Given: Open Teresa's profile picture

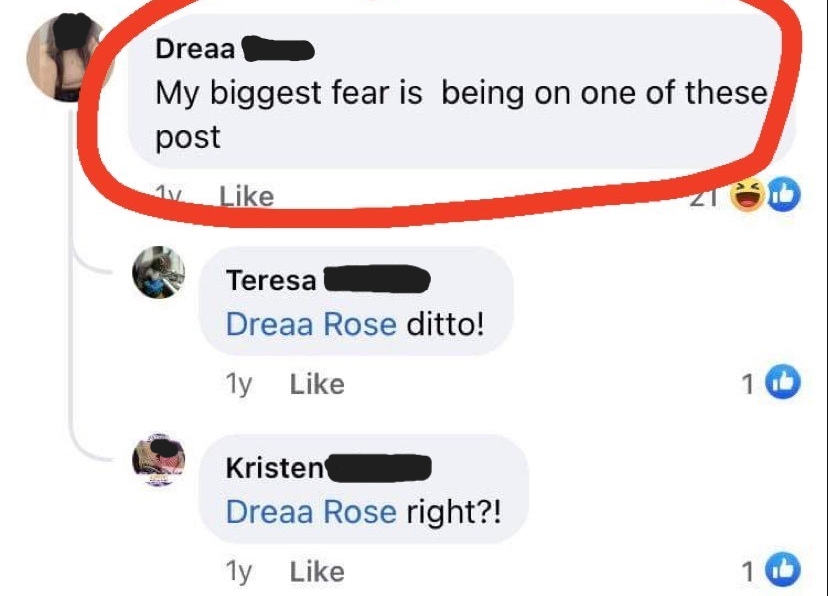Looking at the screenshot, I should 158,272.
